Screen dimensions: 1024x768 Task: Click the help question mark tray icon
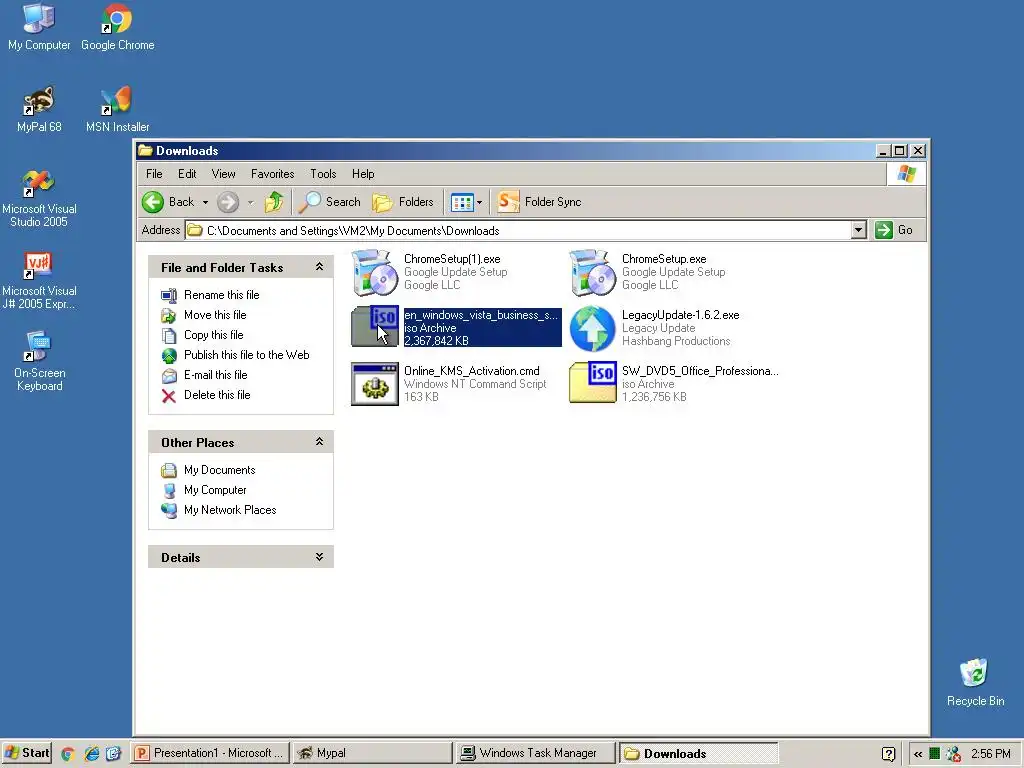point(888,754)
